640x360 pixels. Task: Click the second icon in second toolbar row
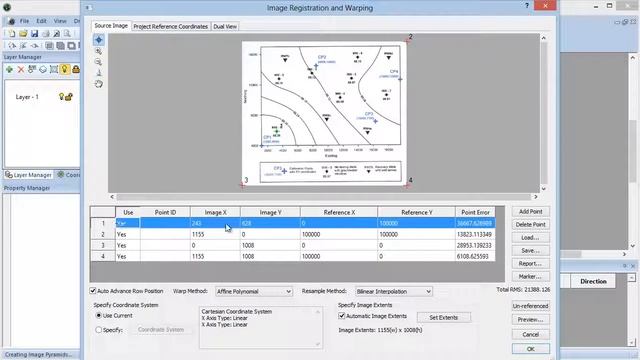[23, 46]
